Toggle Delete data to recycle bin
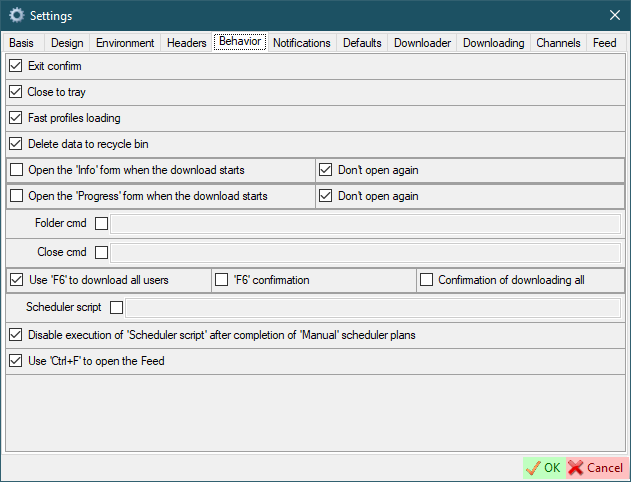 click(x=15, y=144)
